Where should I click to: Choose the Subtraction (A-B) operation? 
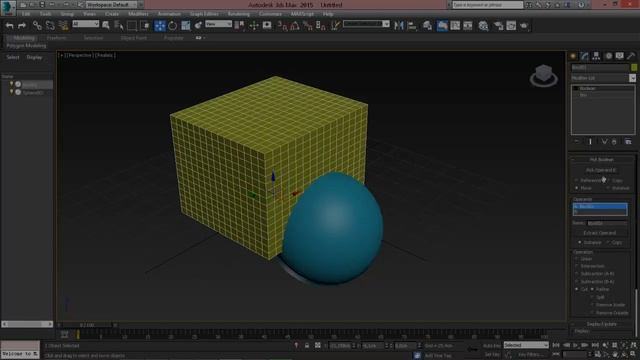pos(577,274)
